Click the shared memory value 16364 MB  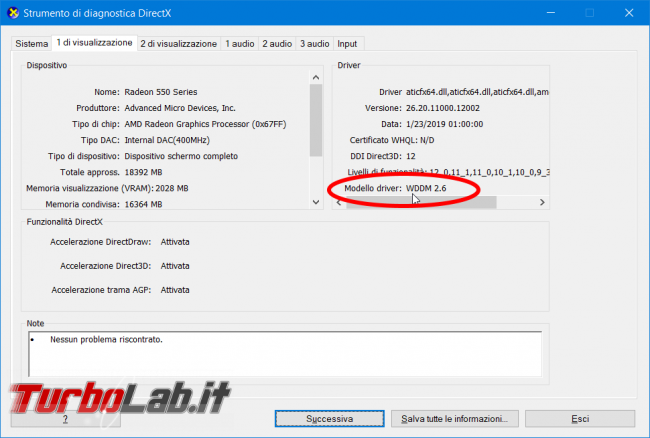143,204
